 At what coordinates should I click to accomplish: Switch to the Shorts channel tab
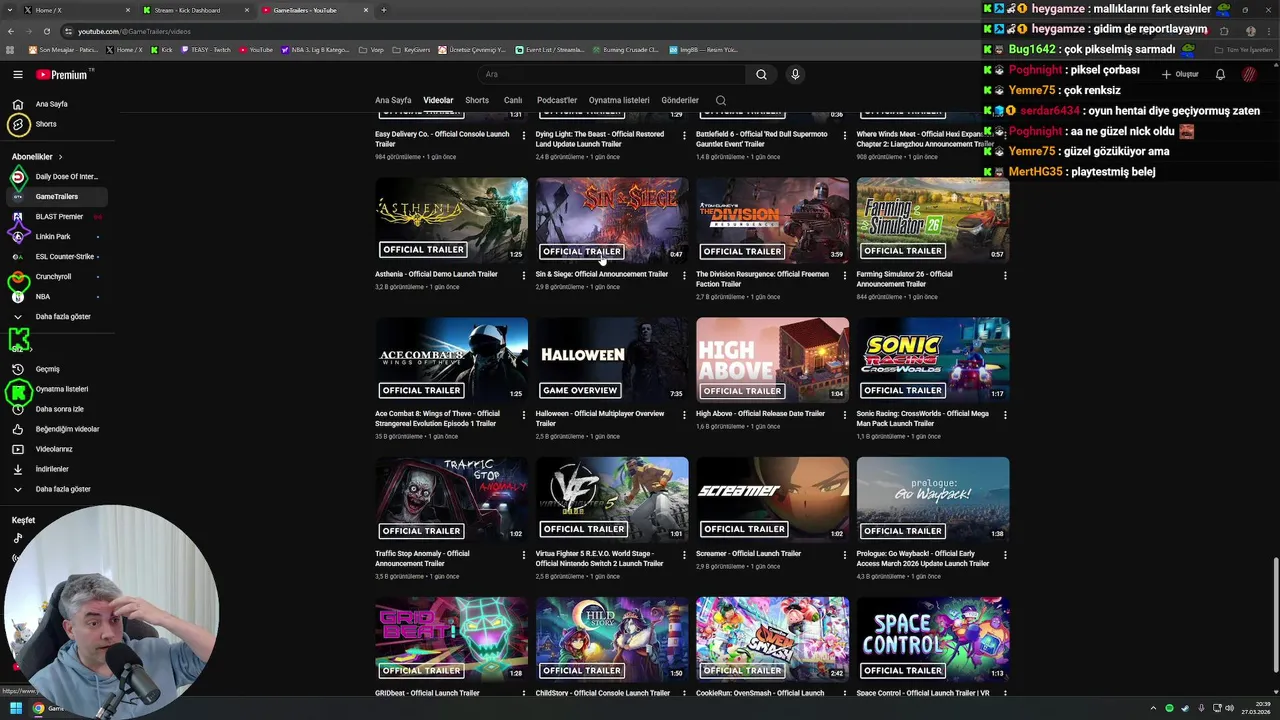[477, 100]
